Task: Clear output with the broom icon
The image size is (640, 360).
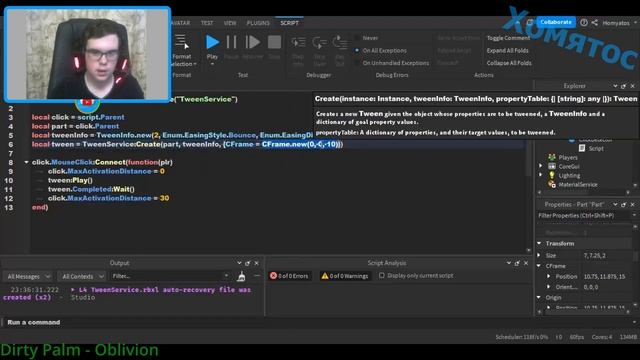Action: point(241,276)
